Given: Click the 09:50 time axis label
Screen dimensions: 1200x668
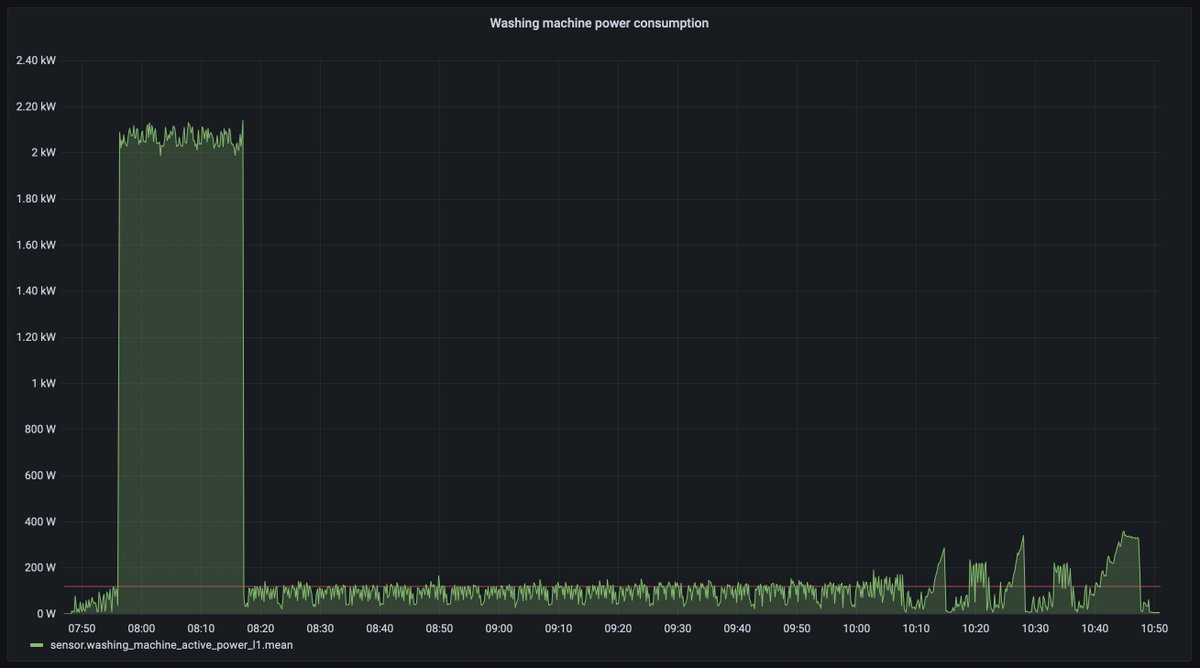Looking at the screenshot, I should (797, 628).
